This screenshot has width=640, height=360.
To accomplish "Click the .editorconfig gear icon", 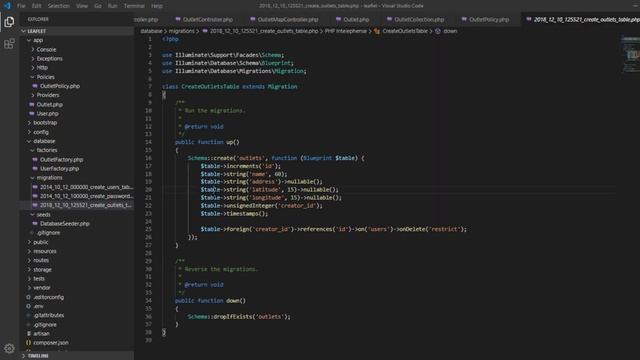I will pos(29,297).
